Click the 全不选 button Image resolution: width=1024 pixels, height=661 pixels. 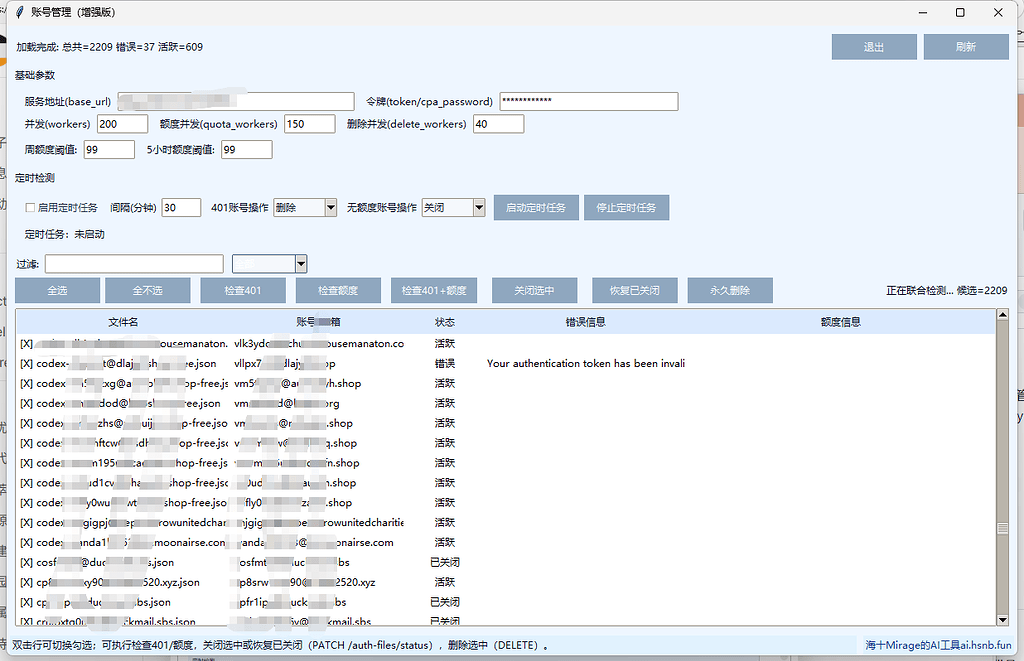(x=148, y=291)
